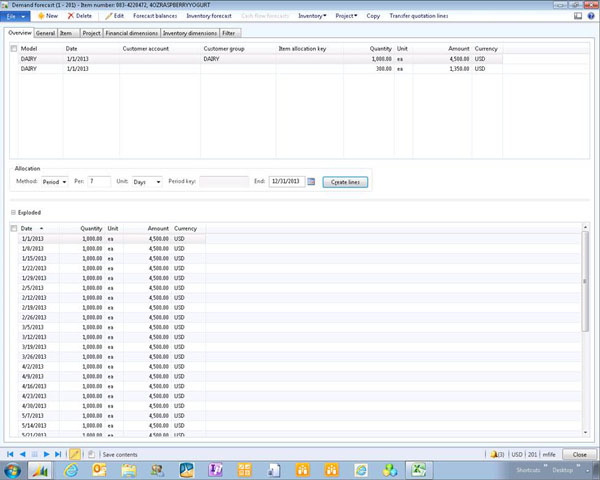Click the Copy toolbar button
Image resolution: width=600 pixels, height=480 pixels.
point(373,16)
